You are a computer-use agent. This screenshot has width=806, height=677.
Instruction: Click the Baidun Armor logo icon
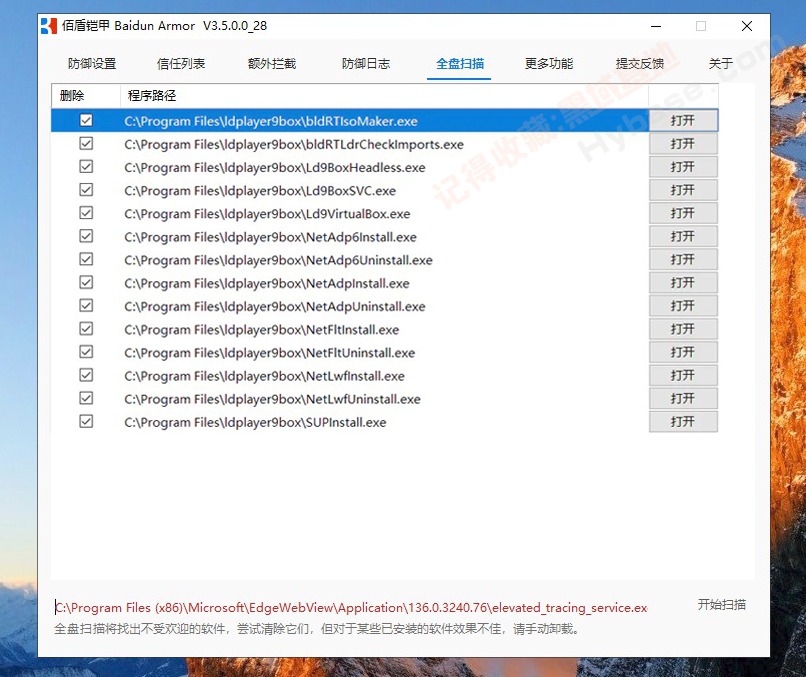(49, 26)
